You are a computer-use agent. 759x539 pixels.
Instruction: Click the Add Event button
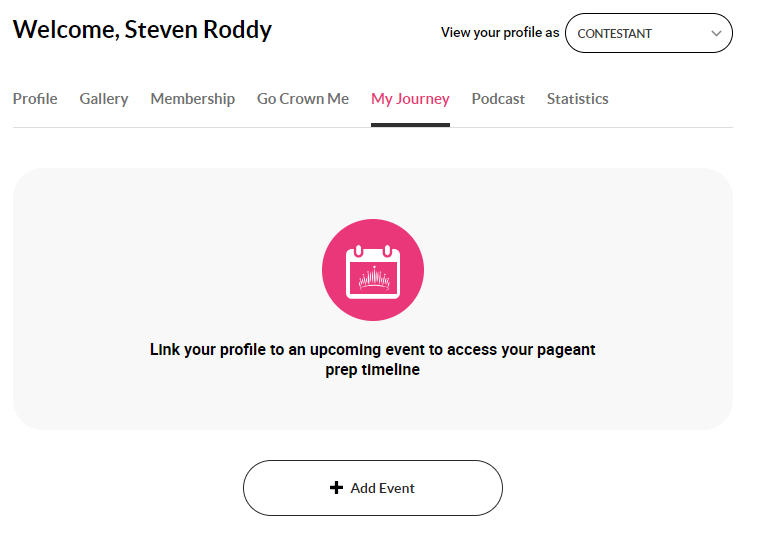click(x=373, y=488)
